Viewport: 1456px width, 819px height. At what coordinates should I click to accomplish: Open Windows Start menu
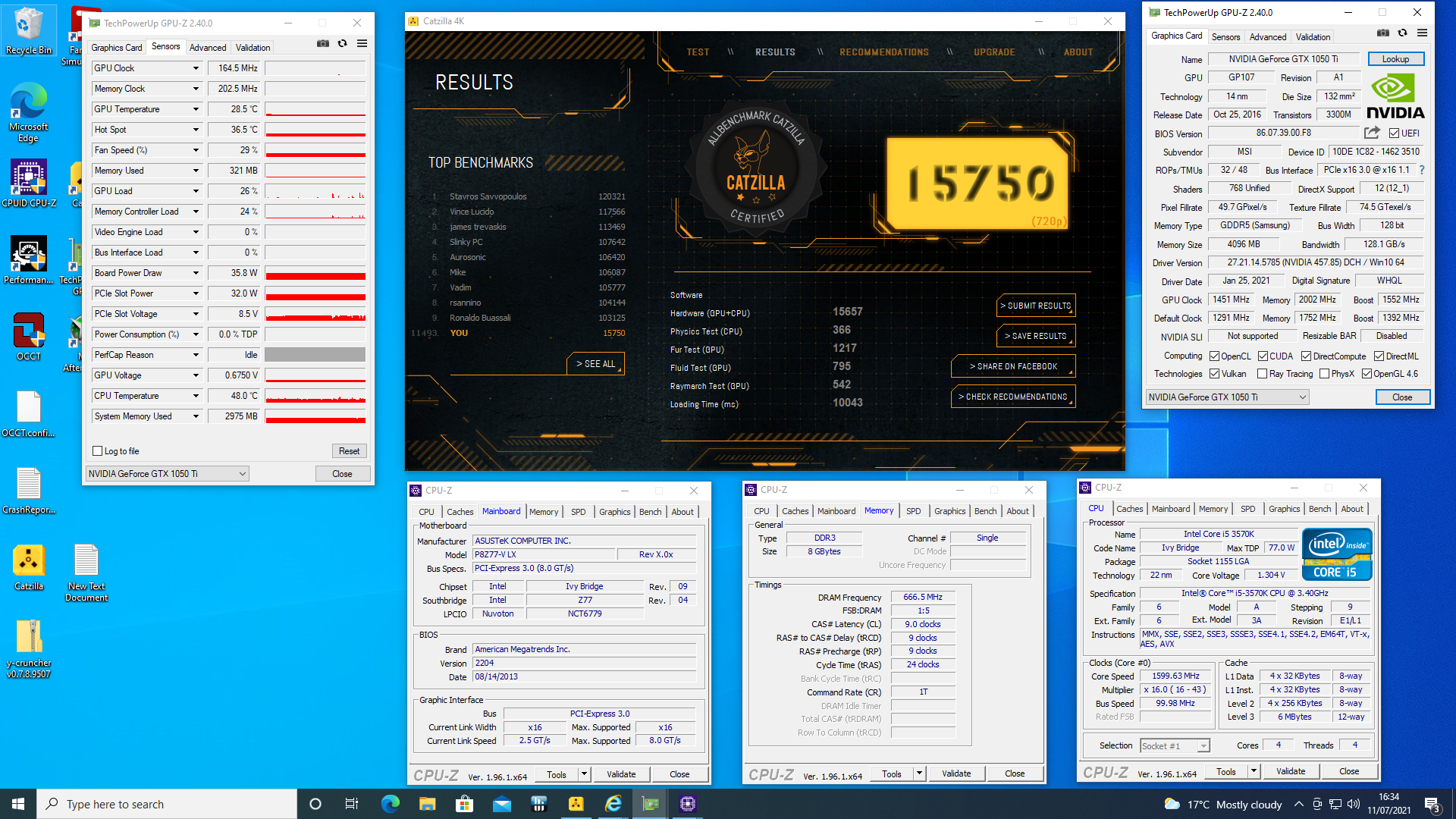(x=18, y=804)
